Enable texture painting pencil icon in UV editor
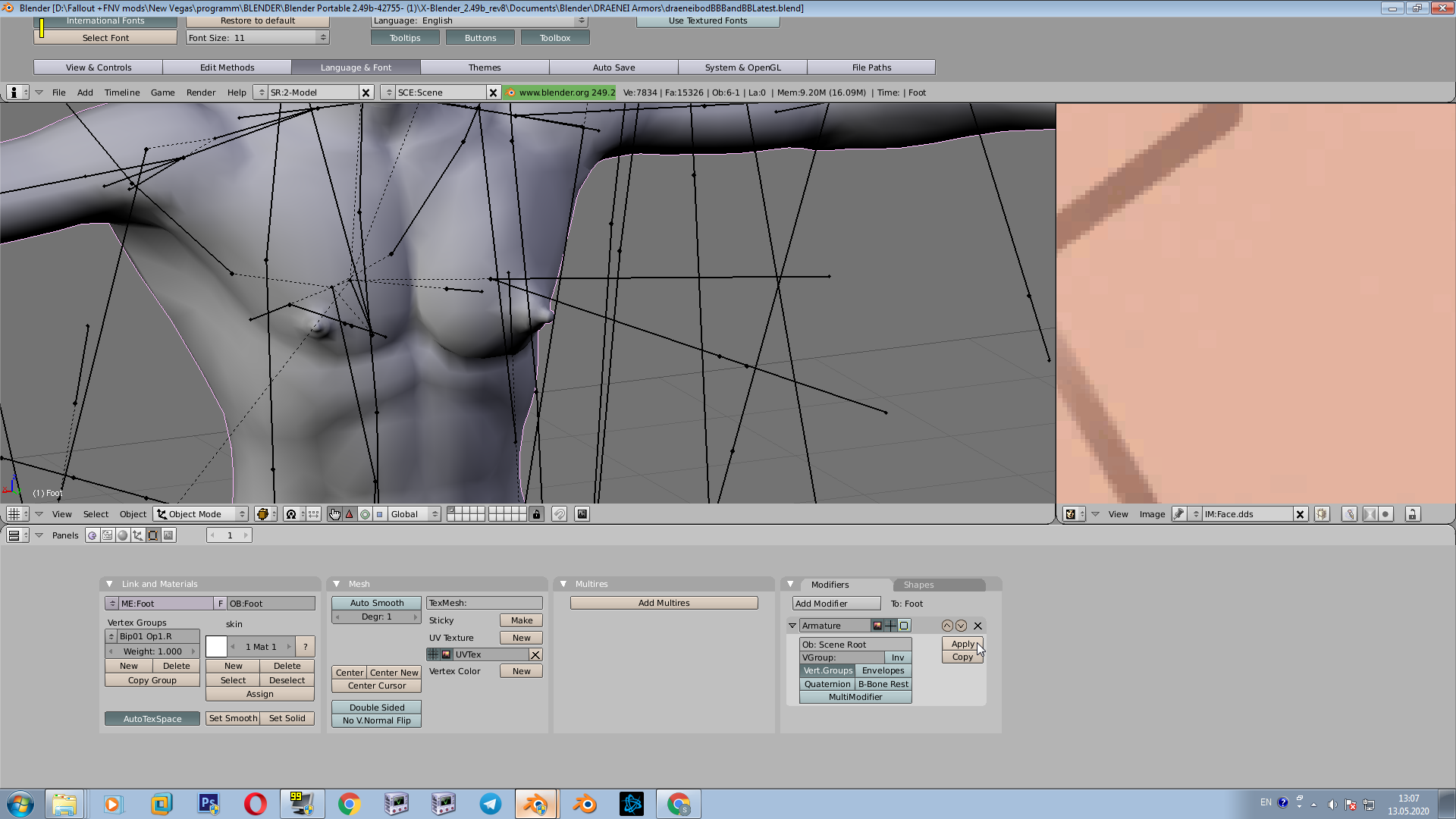 1349,514
